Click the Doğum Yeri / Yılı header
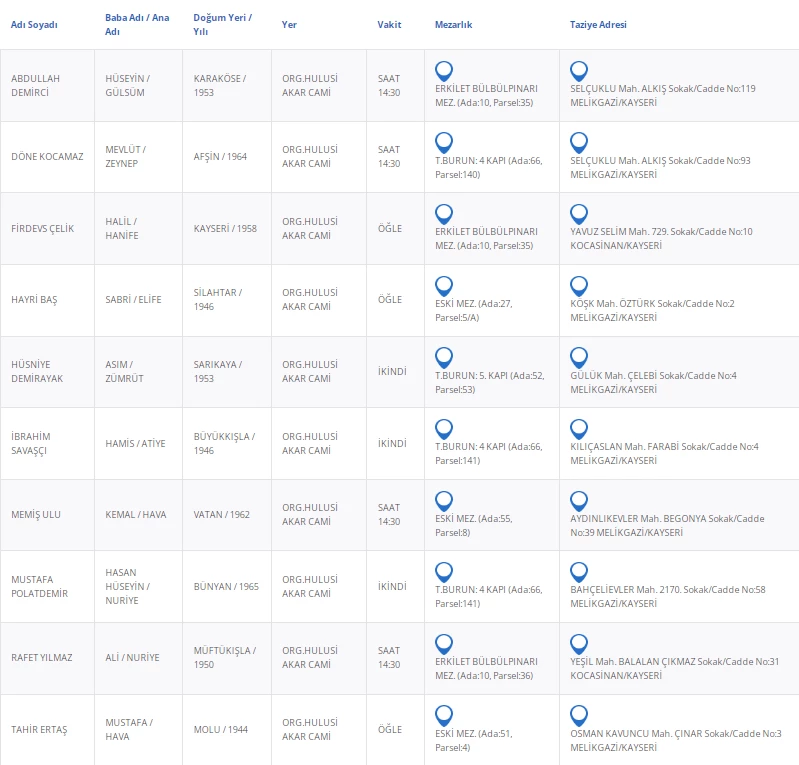Image resolution: width=799 pixels, height=765 pixels. [x=222, y=25]
